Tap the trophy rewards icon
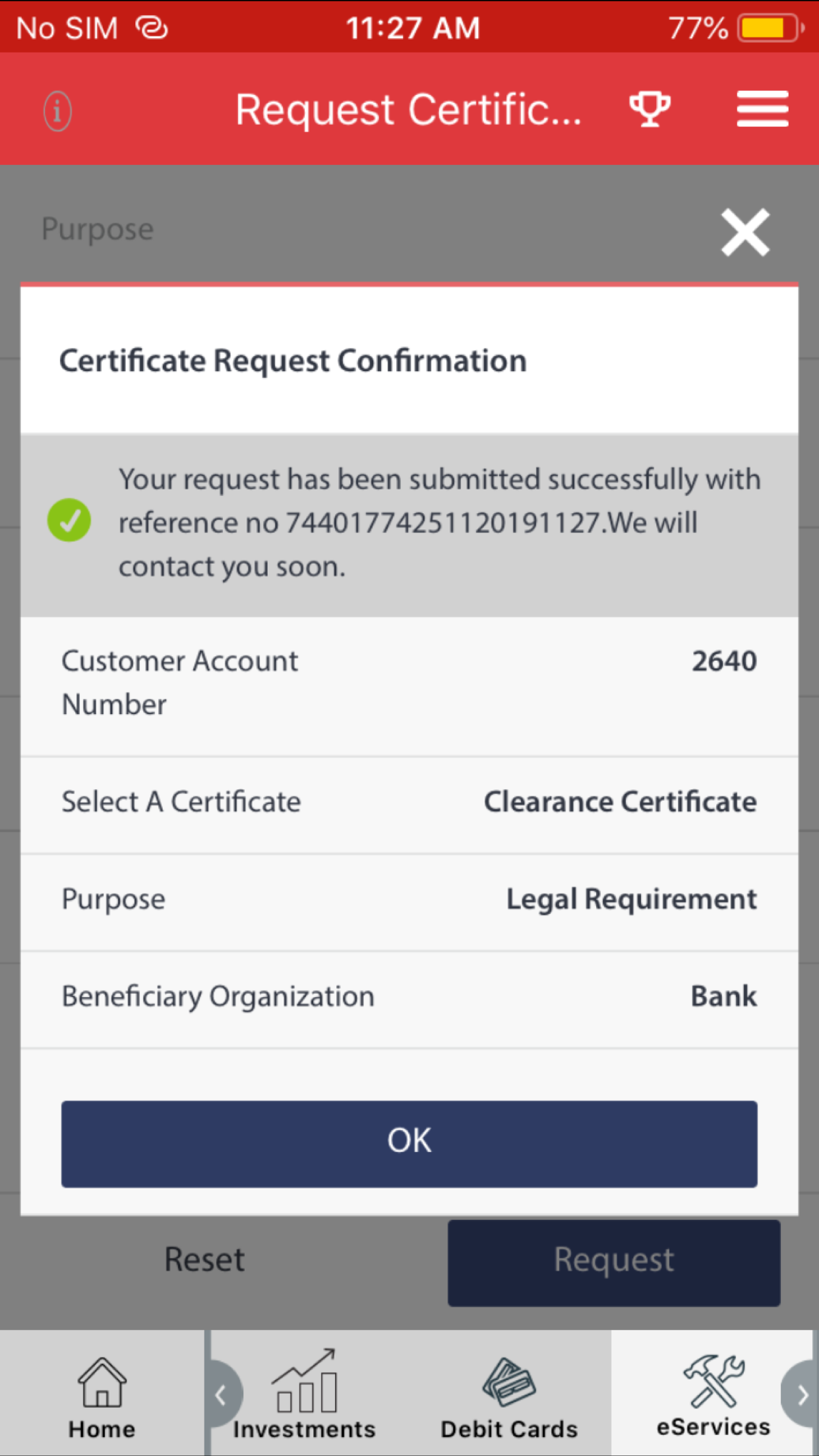Screen dimensions: 819x1456 click(649, 109)
